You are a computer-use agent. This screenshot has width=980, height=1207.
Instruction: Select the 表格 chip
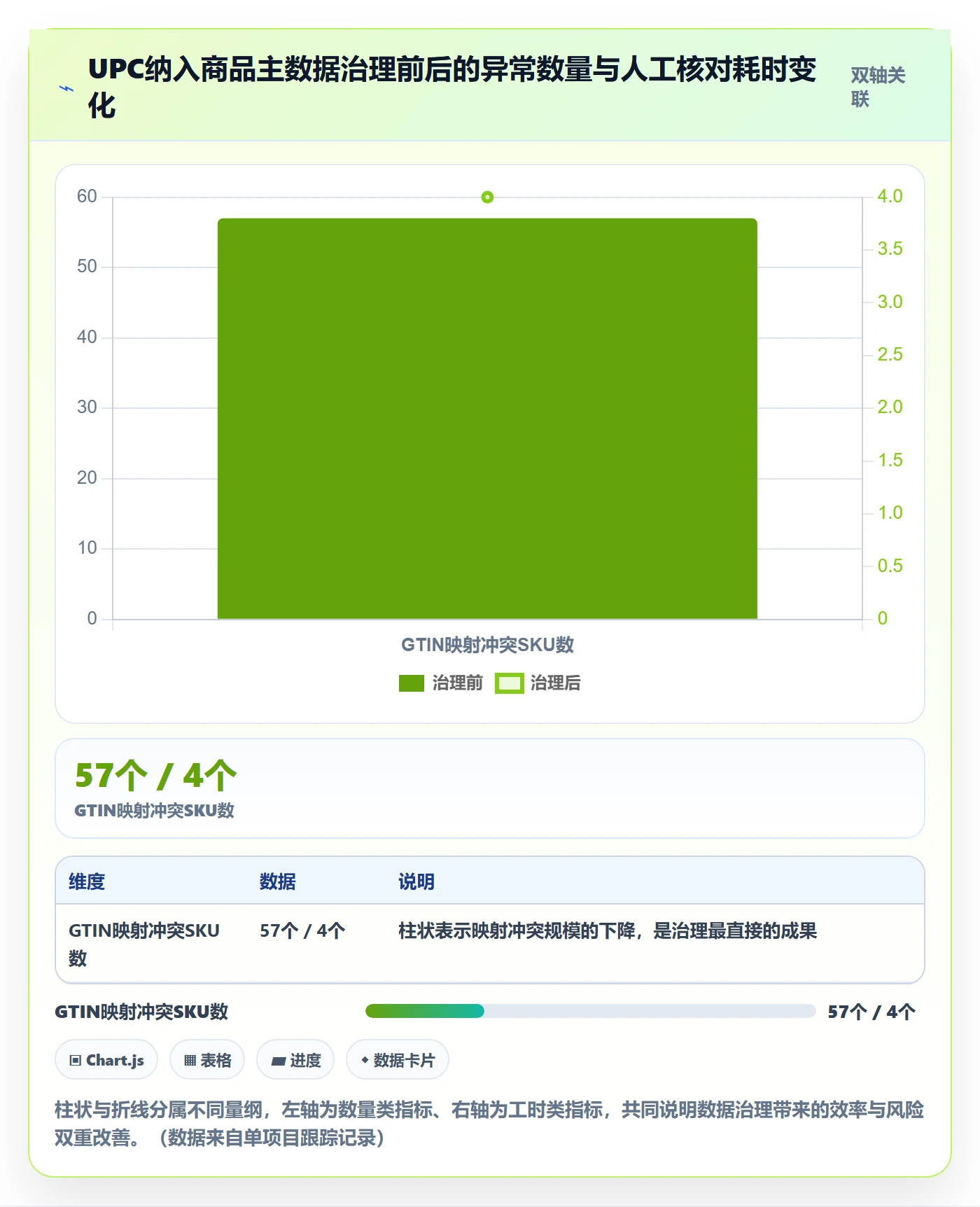coord(207,1060)
